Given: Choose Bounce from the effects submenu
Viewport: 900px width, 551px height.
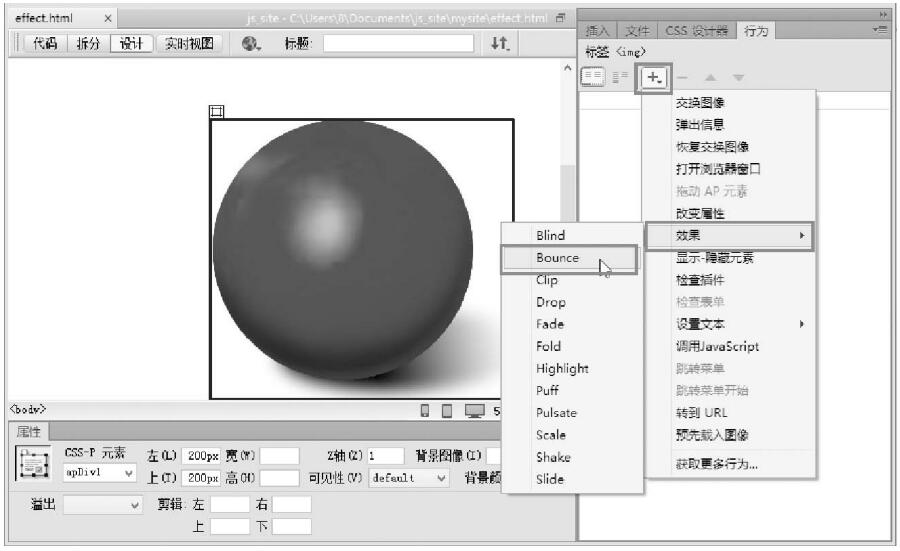Looking at the screenshot, I should click(567, 258).
